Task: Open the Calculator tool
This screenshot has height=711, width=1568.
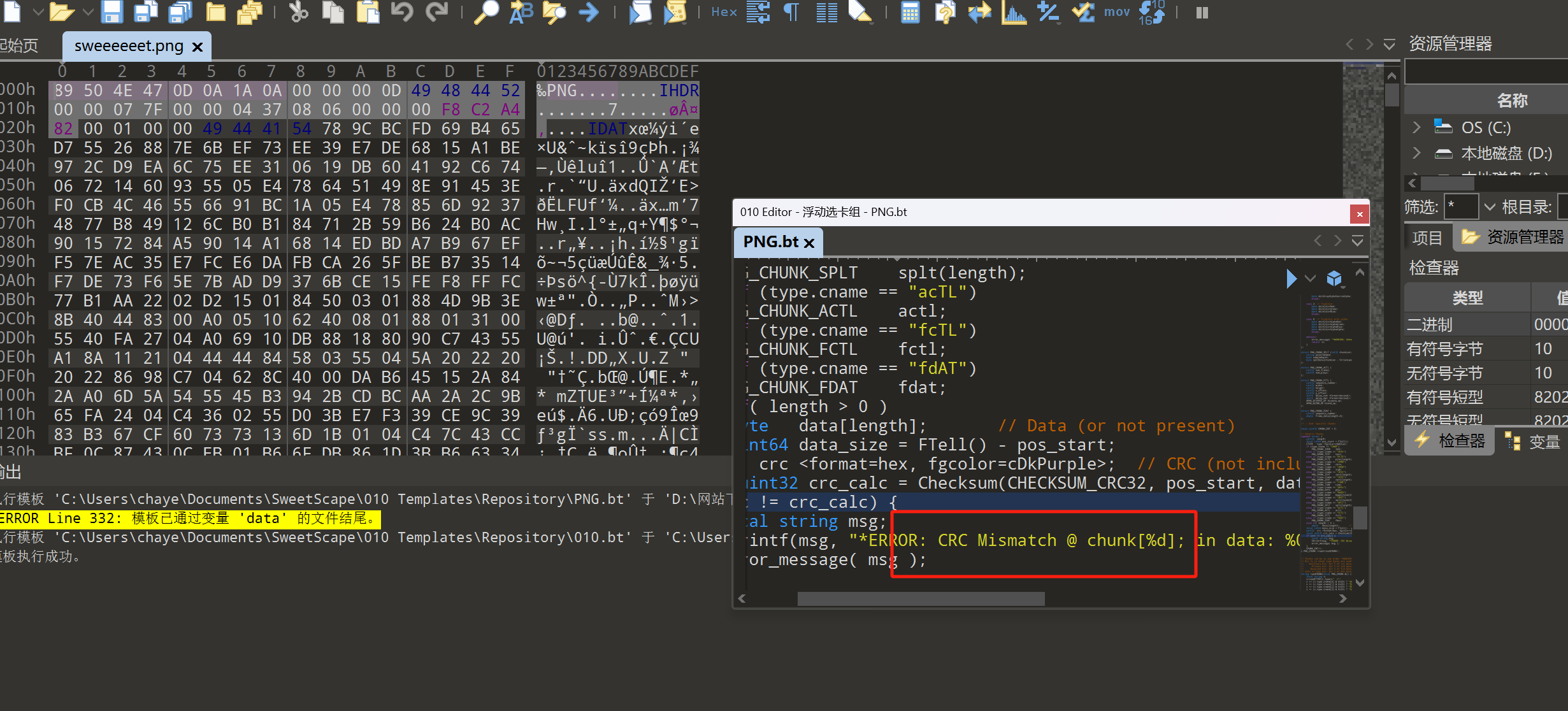Action: tap(910, 11)
